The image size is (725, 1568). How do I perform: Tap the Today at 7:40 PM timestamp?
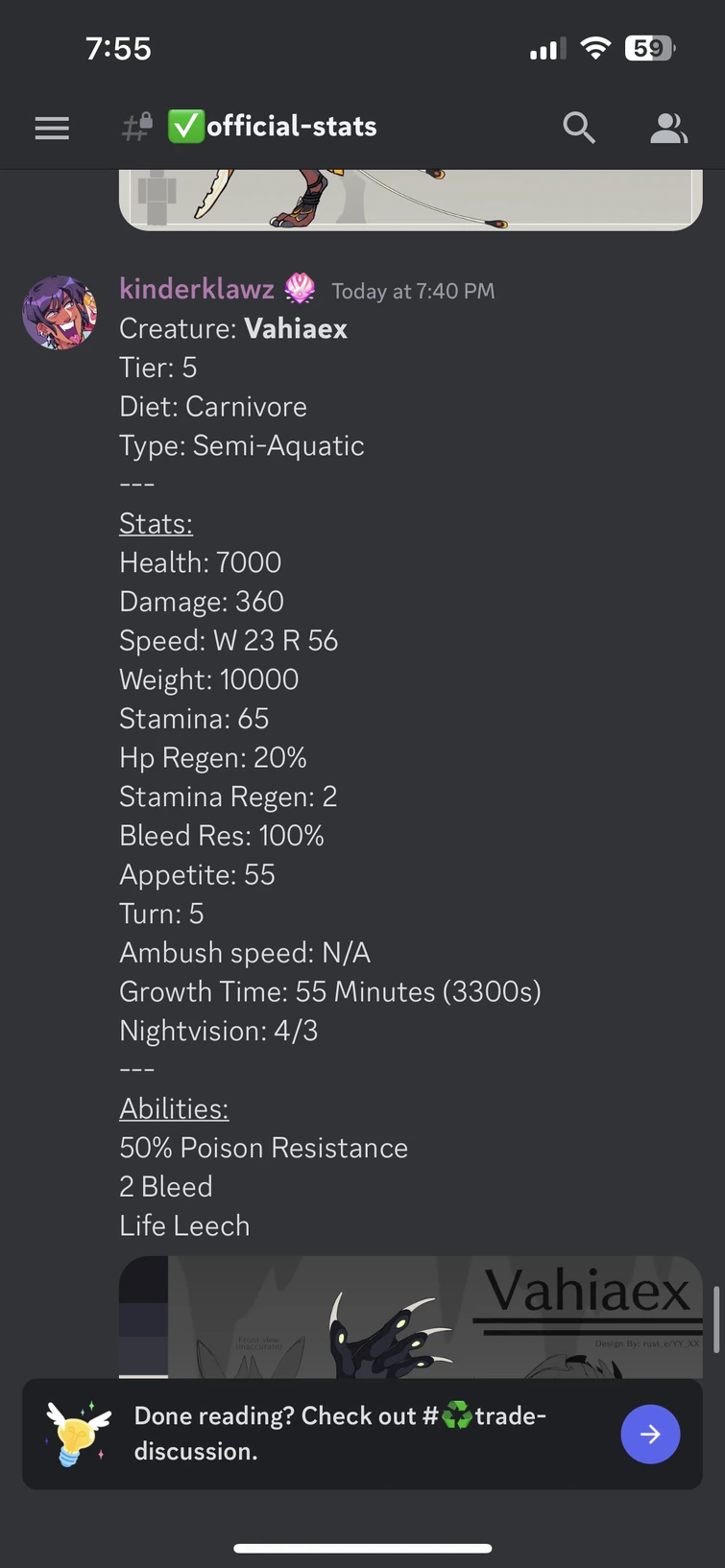coord(413,291)
